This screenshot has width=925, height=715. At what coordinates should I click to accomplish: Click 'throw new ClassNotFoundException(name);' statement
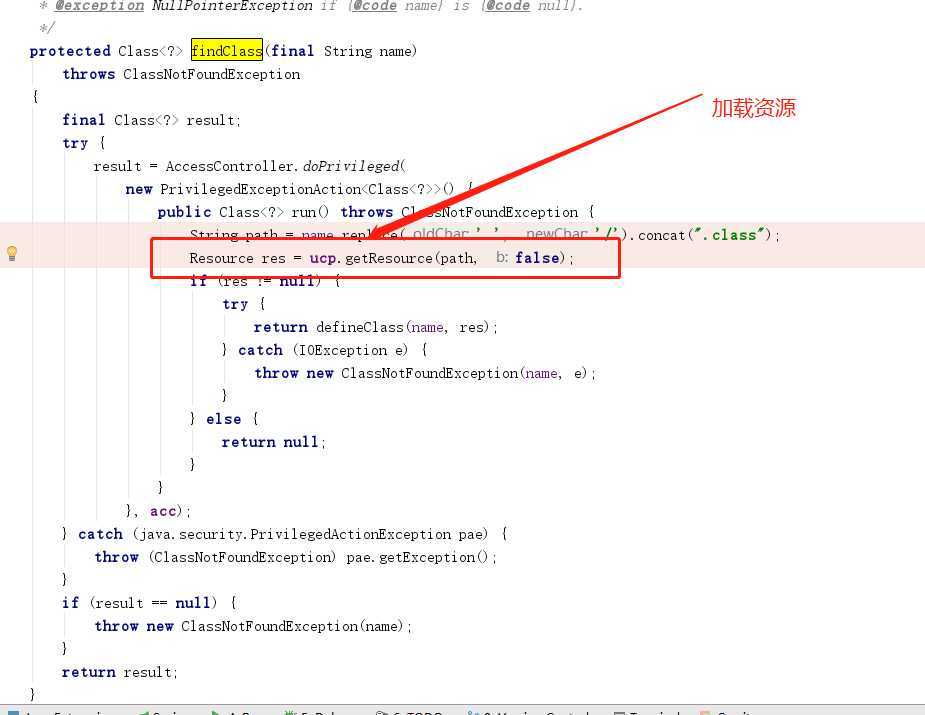point(253,626)
